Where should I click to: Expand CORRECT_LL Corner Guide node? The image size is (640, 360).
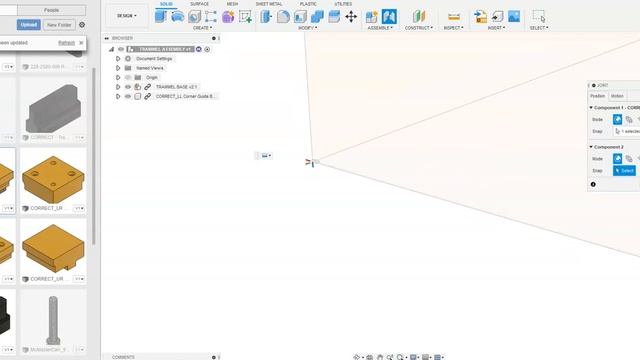(118, 96)
